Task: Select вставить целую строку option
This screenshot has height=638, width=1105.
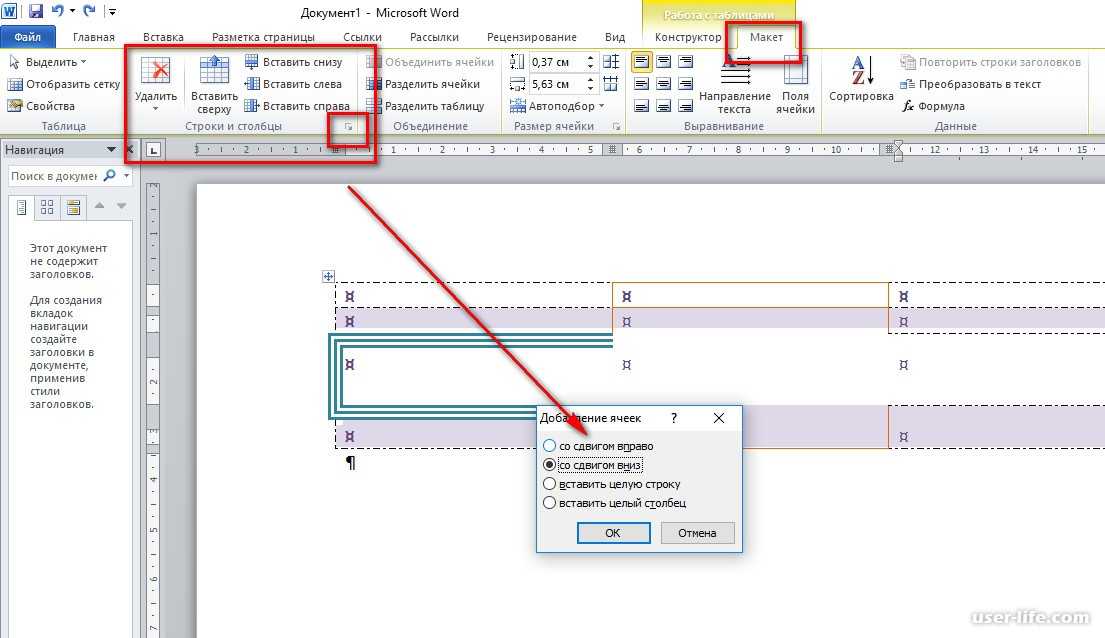Action: pos(612,484)
